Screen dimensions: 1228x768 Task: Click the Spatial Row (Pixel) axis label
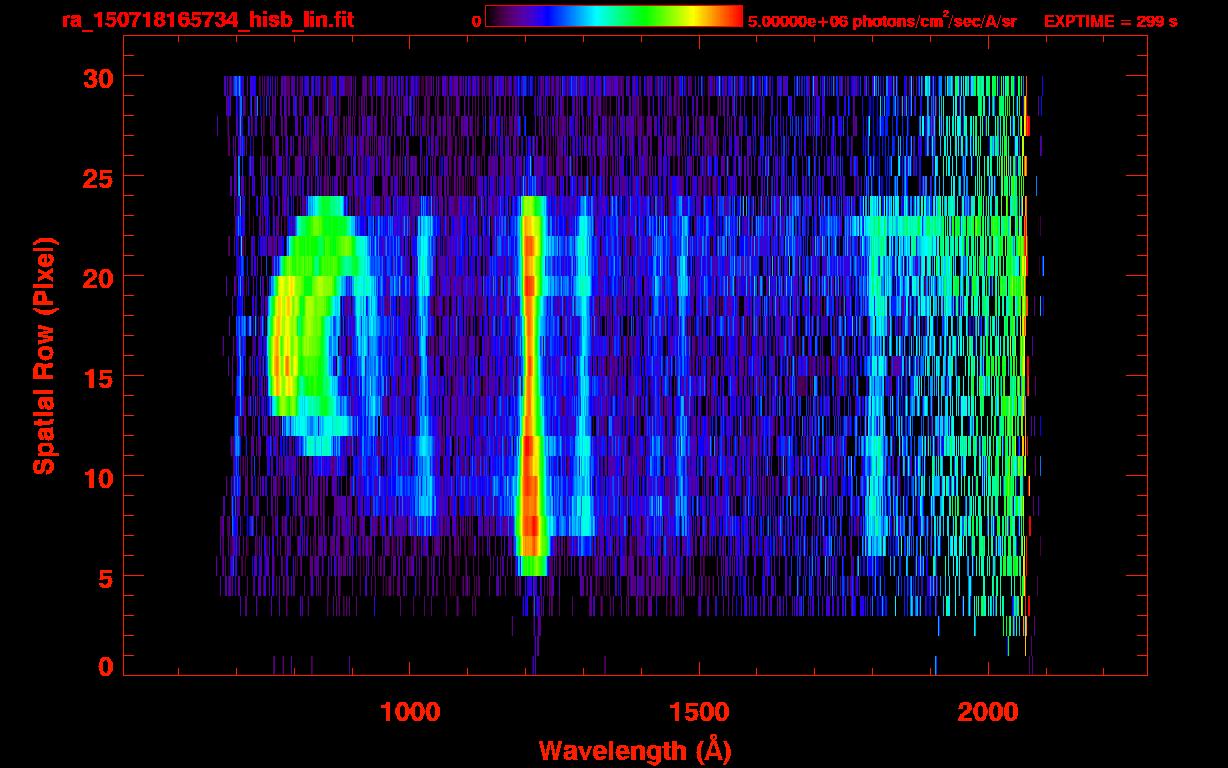tap(44, 355)
